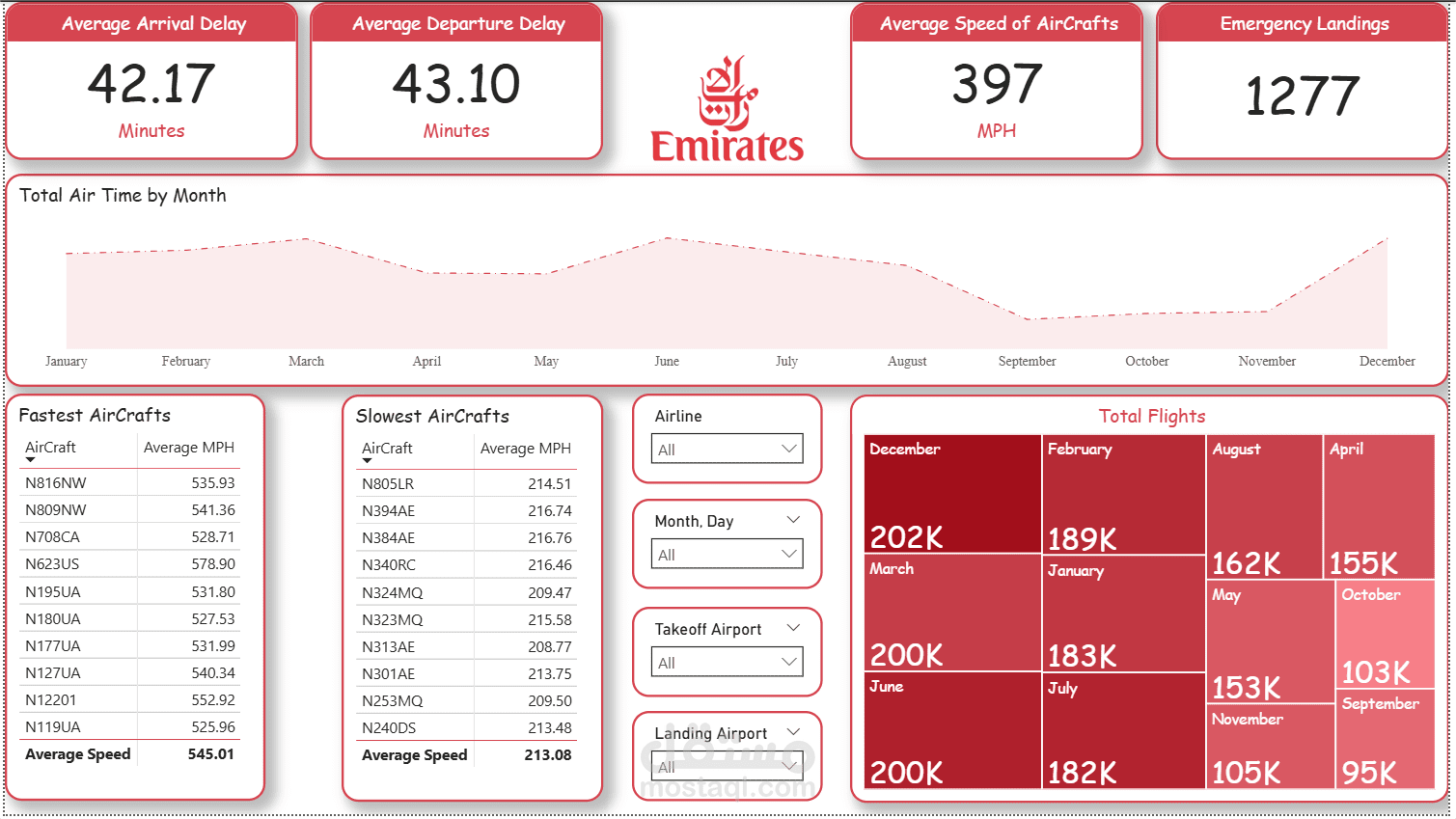Viewport: 1456px width, 819px height.
Task: Click the Emergency Landings KPI value 1277
Action: click(1302, 94)
